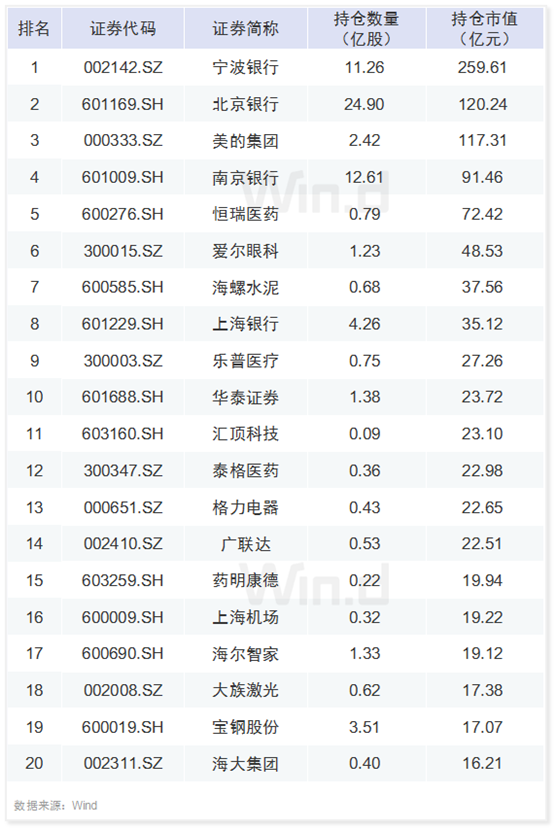This screenshot has width=558, height=832.
Task: Select stock code 002142.SZ
Action: pyautogui.click(x=123, y=67)
